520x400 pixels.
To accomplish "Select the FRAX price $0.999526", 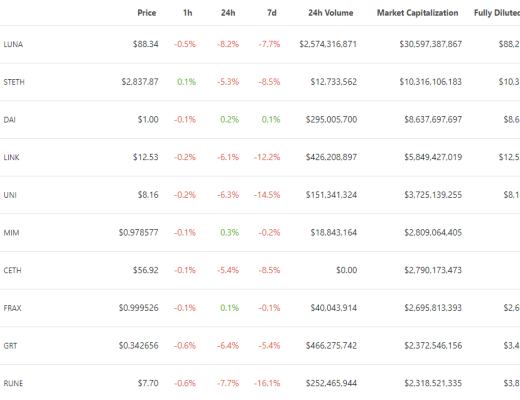I will tap(139, 308).
